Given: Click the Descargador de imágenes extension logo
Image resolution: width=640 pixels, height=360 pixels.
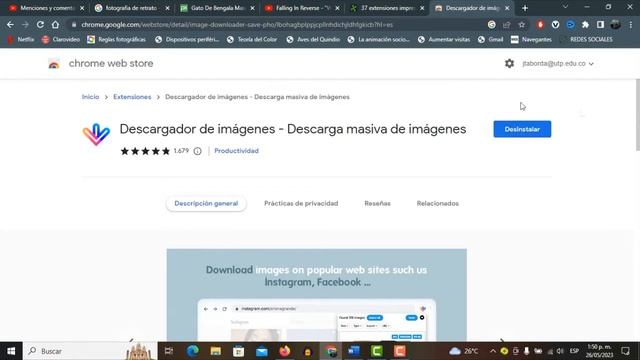Looking at the screenshot, I should (96, 134).
